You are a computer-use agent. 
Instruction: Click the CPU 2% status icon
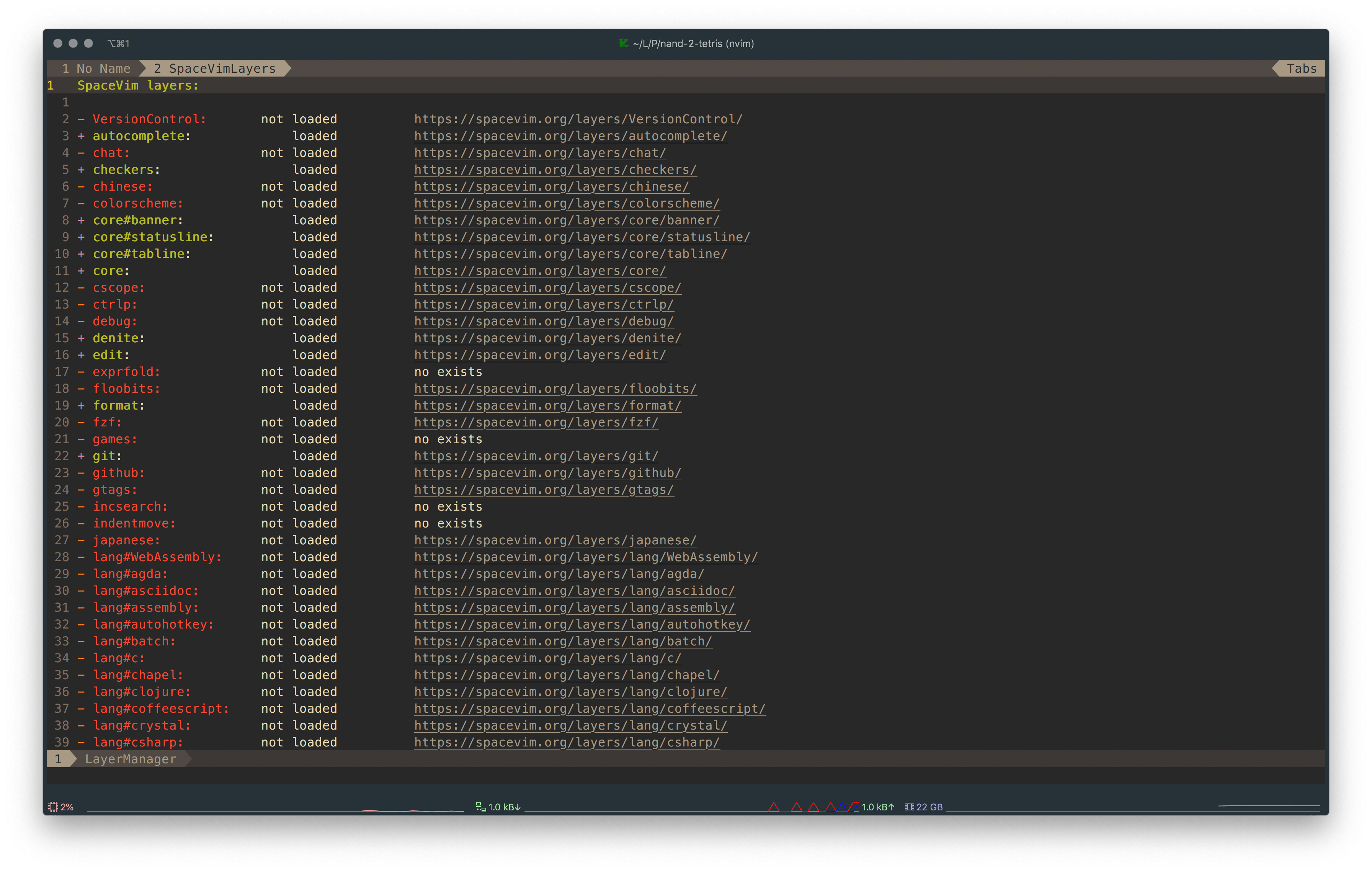54,807
